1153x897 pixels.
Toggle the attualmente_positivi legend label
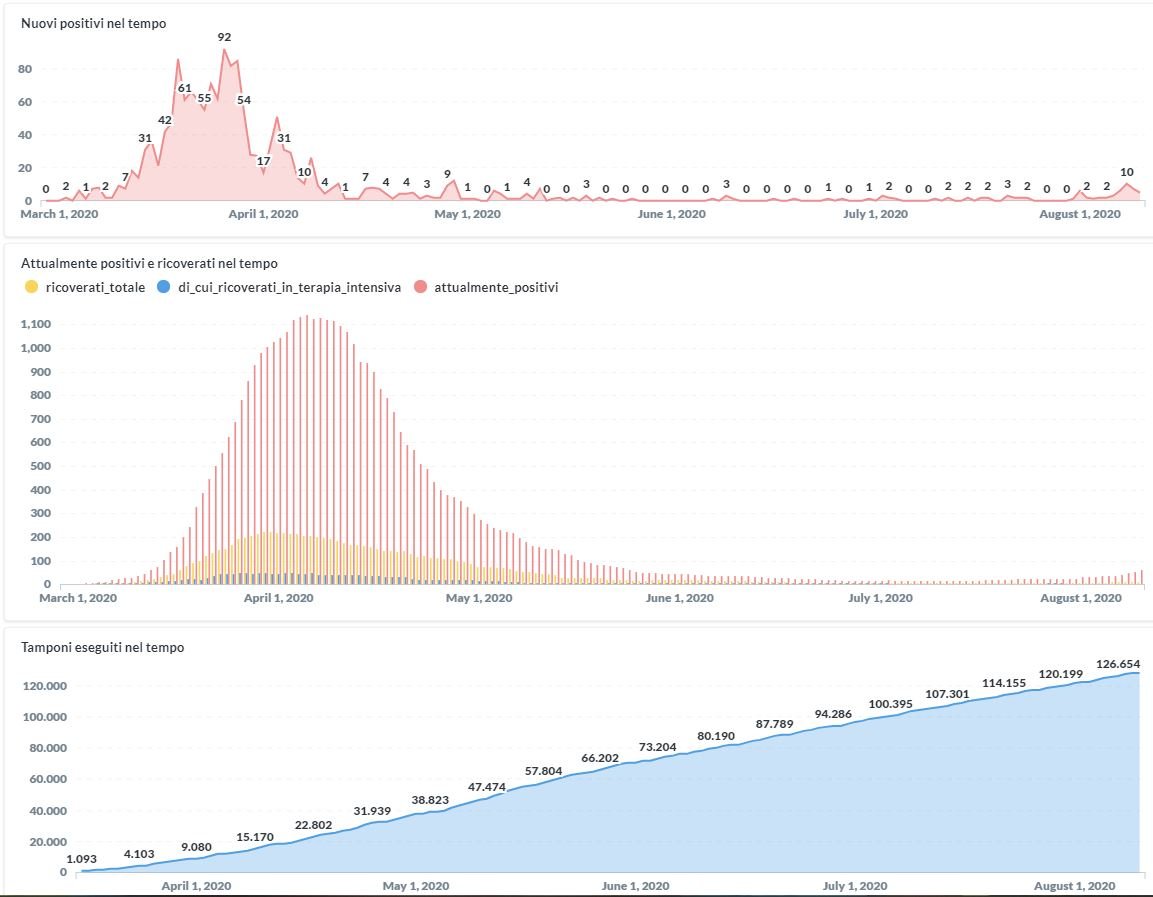click(x=496, y=287)
